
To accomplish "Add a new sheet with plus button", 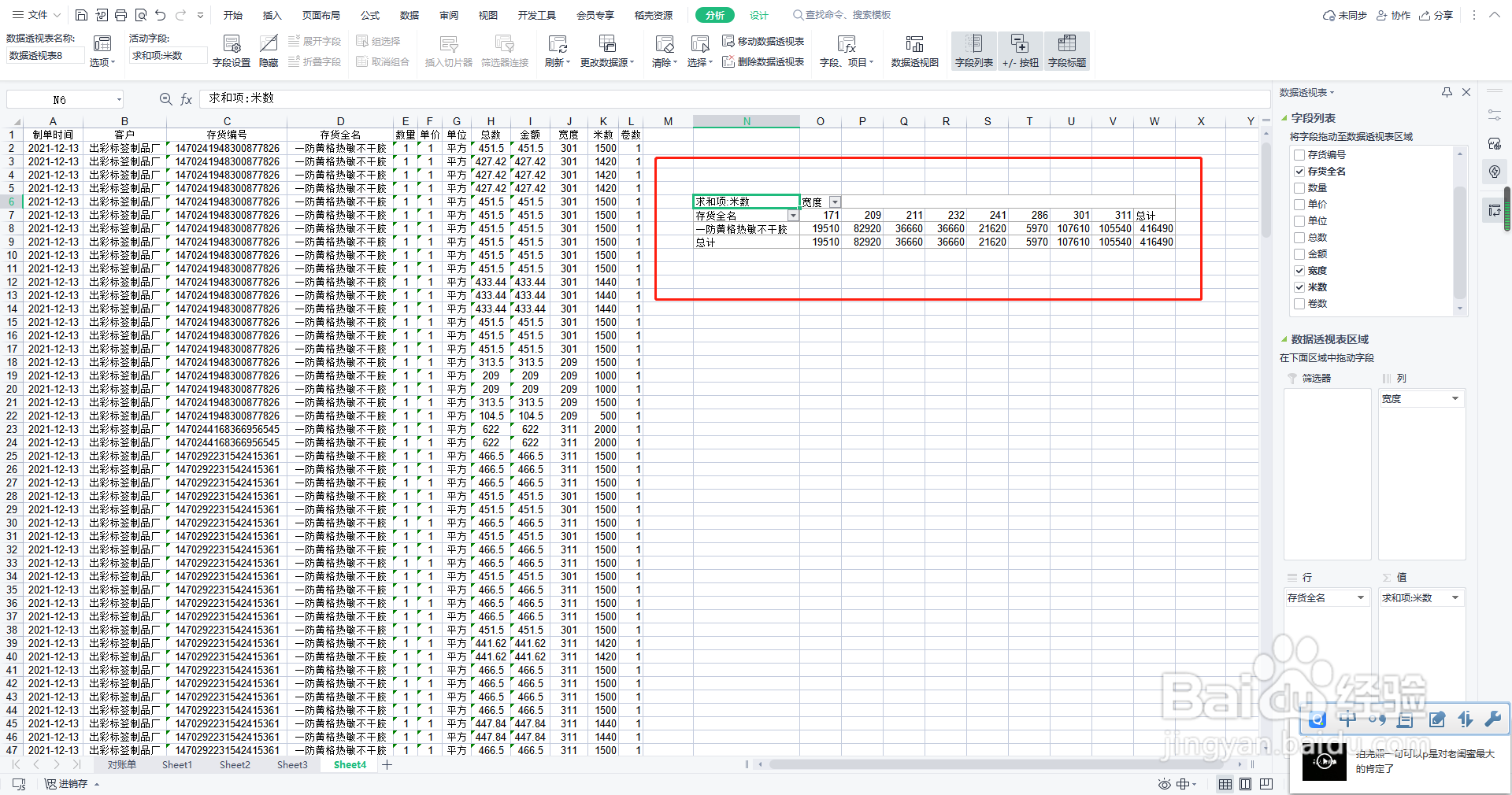I will (387, 765).
